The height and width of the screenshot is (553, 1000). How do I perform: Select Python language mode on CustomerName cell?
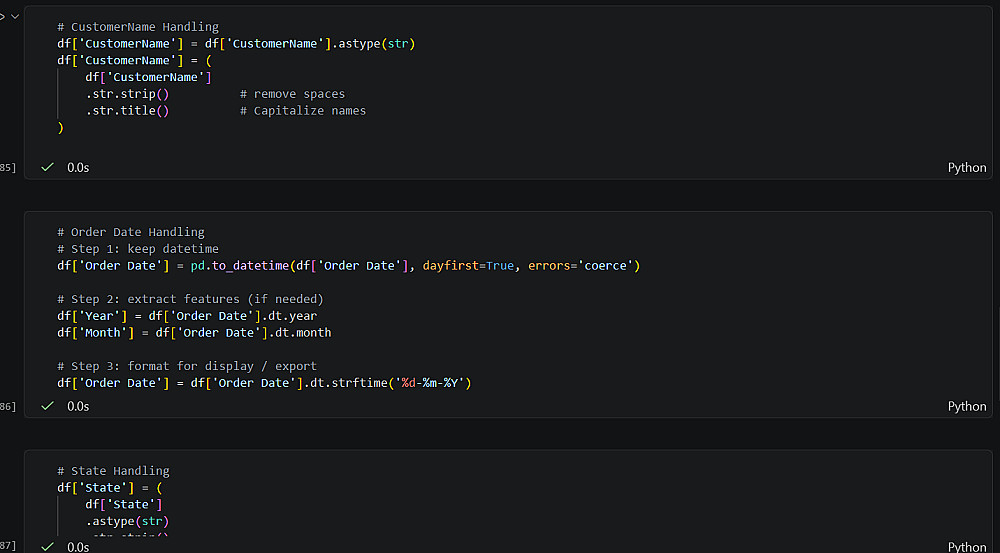coord(966,168)
